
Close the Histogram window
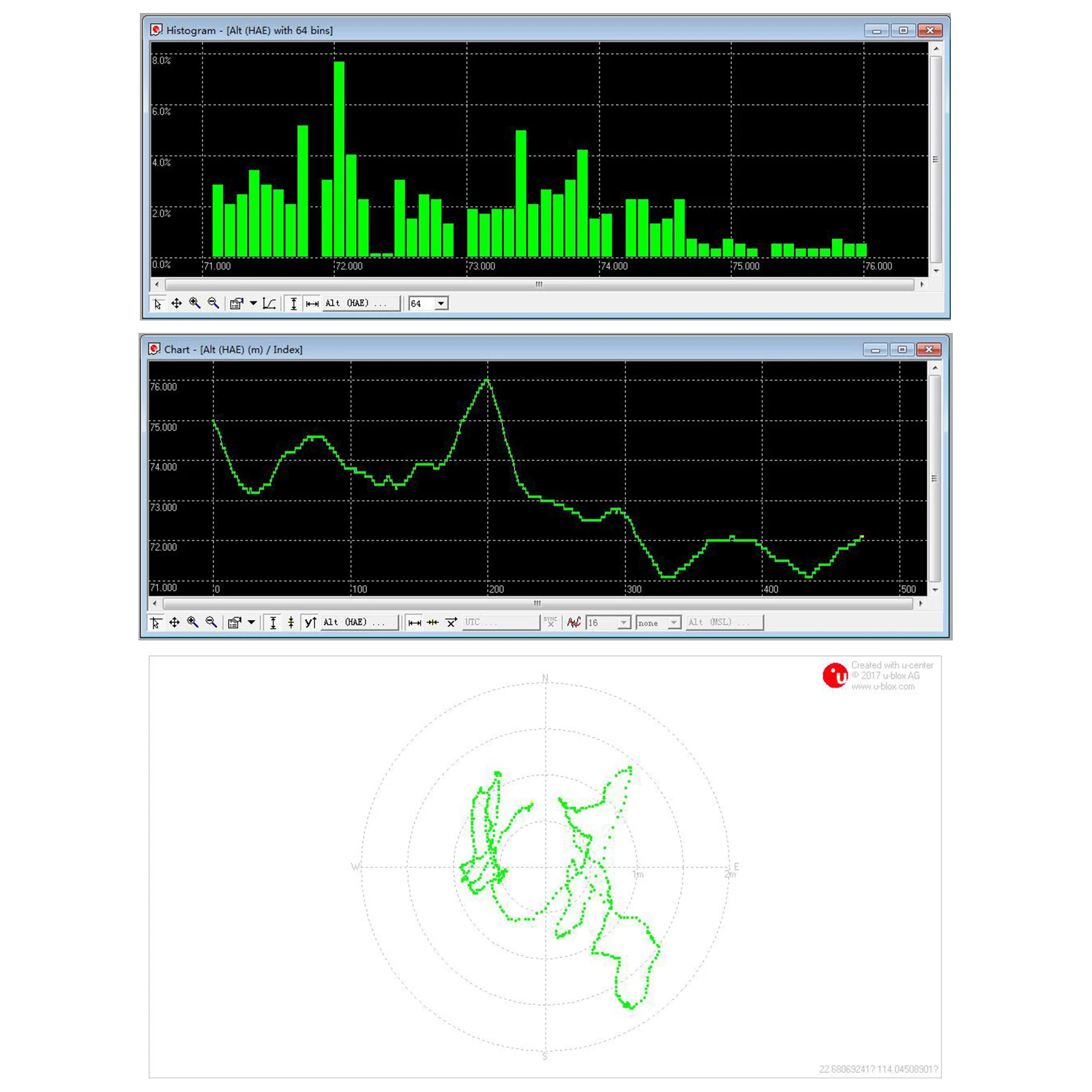pyautogui.click(x=930, y=31)
